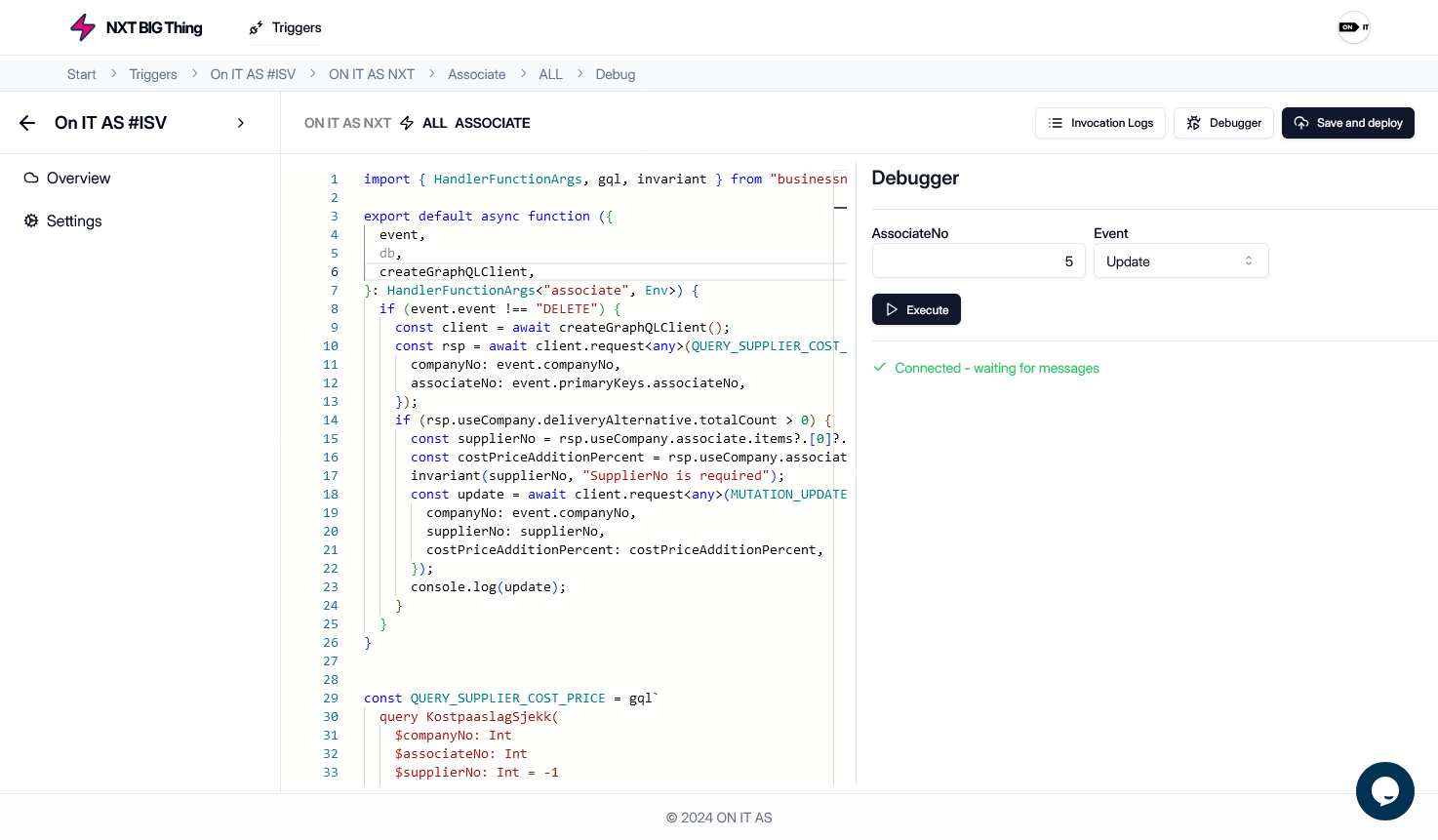Click line 6 in the code editor
The width and height of the screenshot is (1438, 840).
pos(585,272)
